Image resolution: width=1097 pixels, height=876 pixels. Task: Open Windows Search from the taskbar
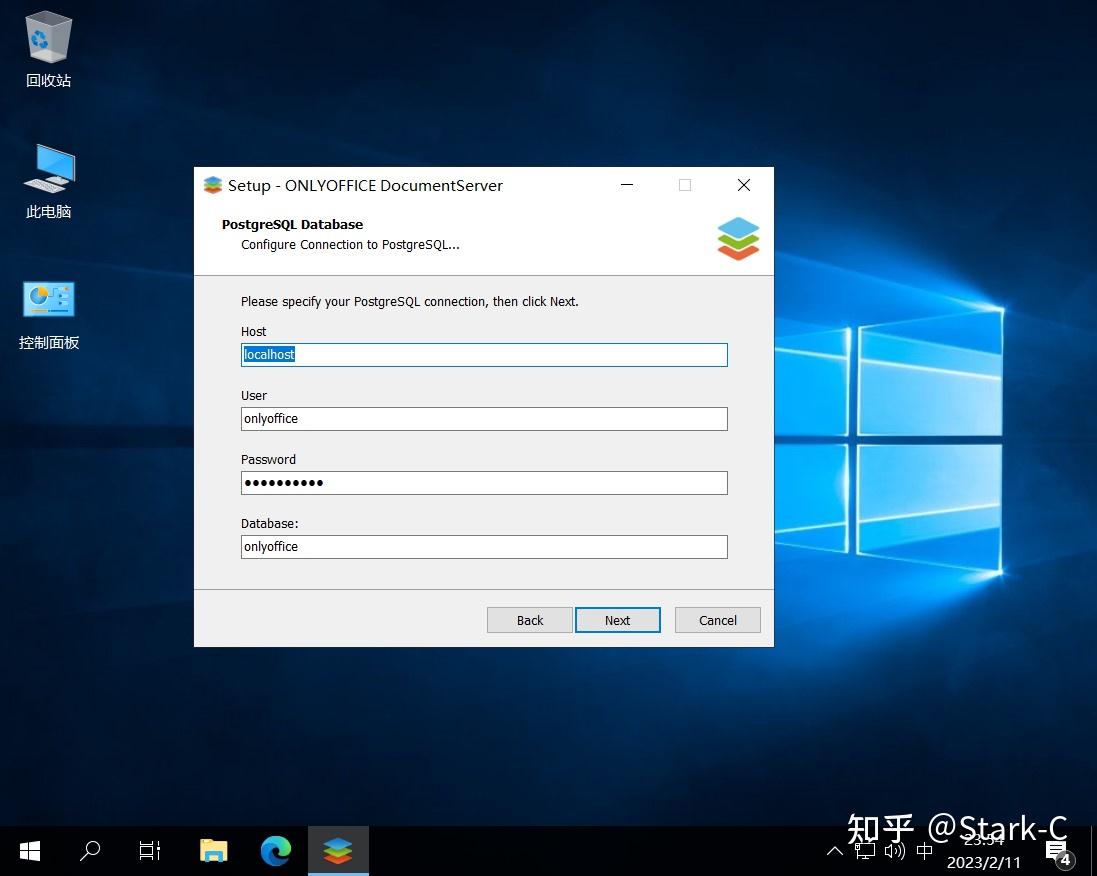[89, 851]
